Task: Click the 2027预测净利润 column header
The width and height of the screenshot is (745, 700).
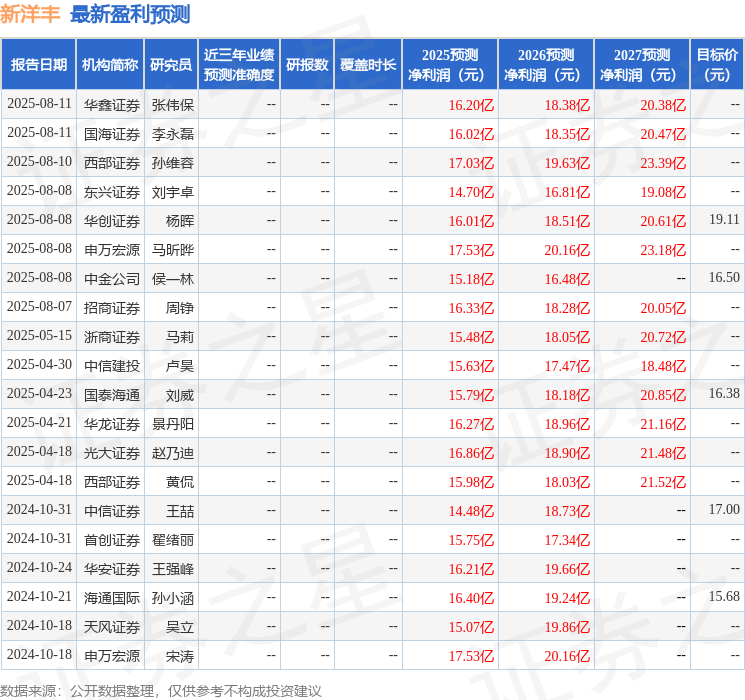Action: pos(642,64)
